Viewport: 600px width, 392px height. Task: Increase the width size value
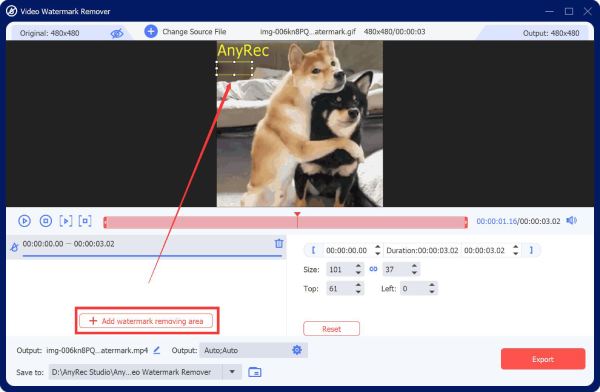[x=358, y=266]
